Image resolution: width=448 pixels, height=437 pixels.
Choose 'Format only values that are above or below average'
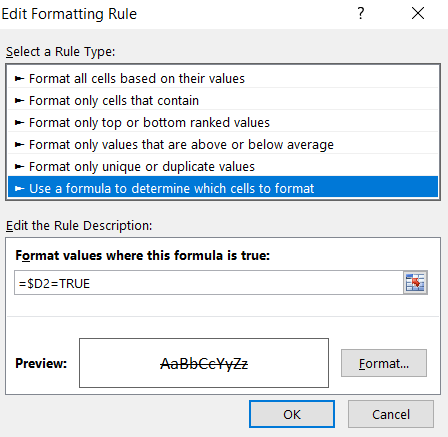pos(223,144)
